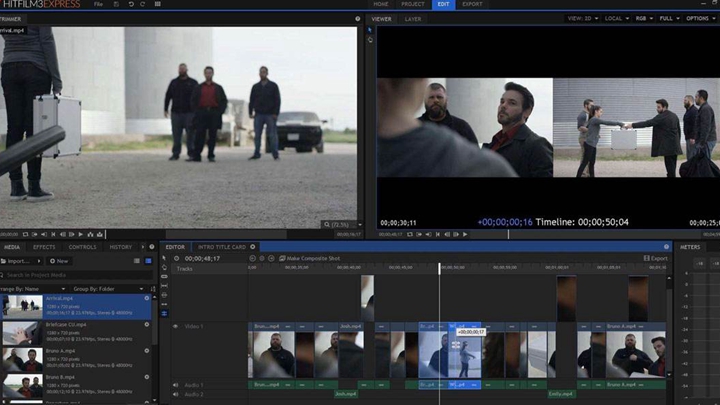The height and width of the screenshot is (405, 720).
Task: Set in point in Viewer controls
Action: point(419,234)
